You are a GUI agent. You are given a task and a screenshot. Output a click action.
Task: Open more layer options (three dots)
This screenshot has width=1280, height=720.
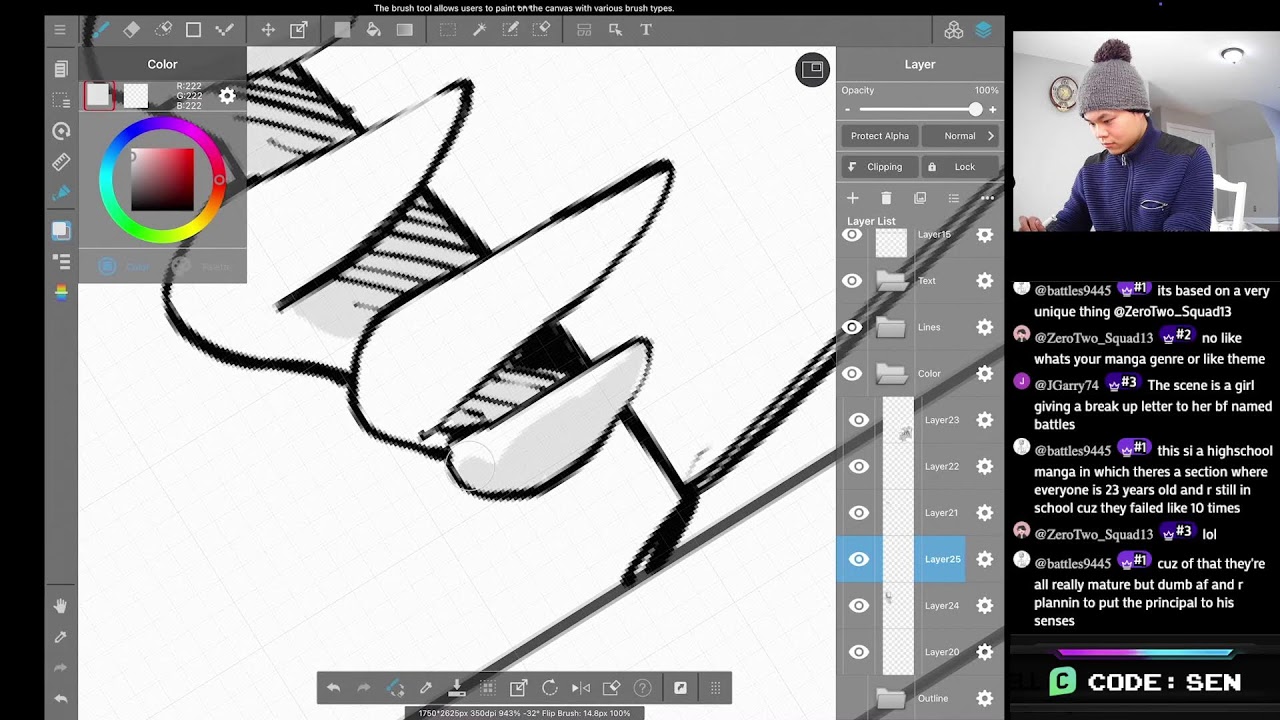tap(987, 198)
